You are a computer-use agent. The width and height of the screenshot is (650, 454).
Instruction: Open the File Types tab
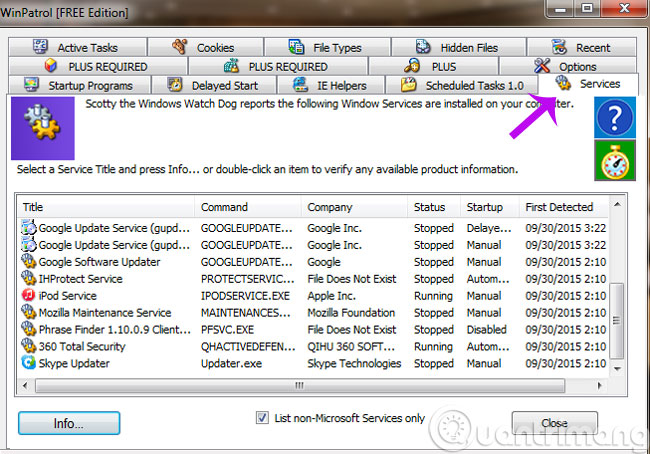(327, 47)
